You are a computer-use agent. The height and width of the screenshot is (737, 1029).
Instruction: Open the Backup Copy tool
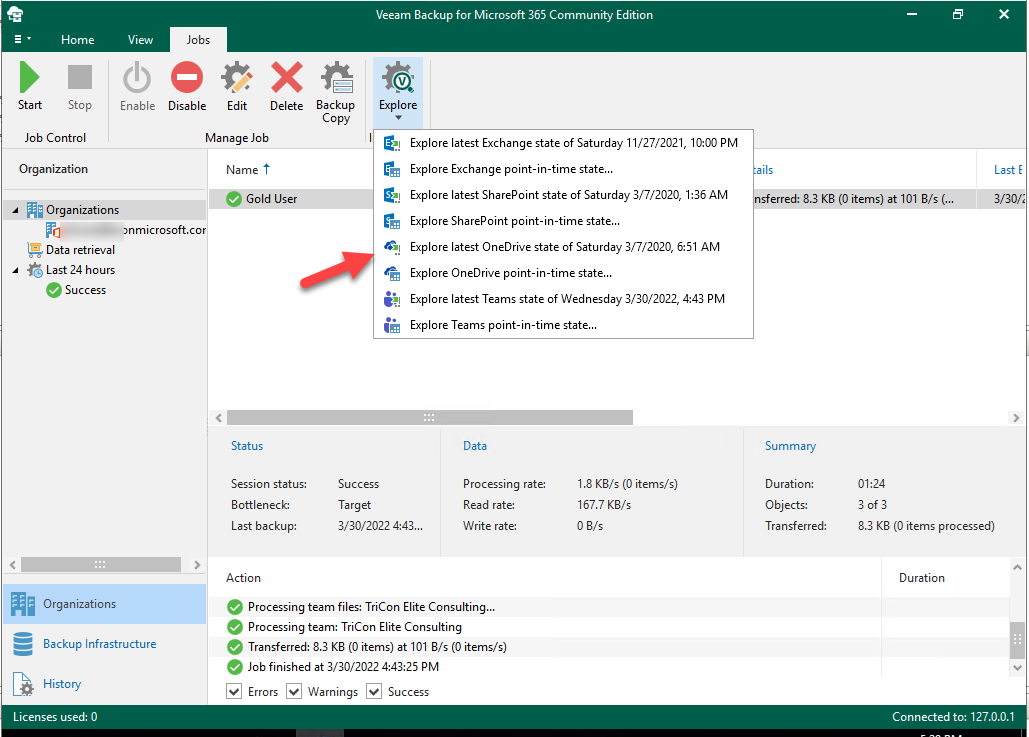[x=336, y=80]
